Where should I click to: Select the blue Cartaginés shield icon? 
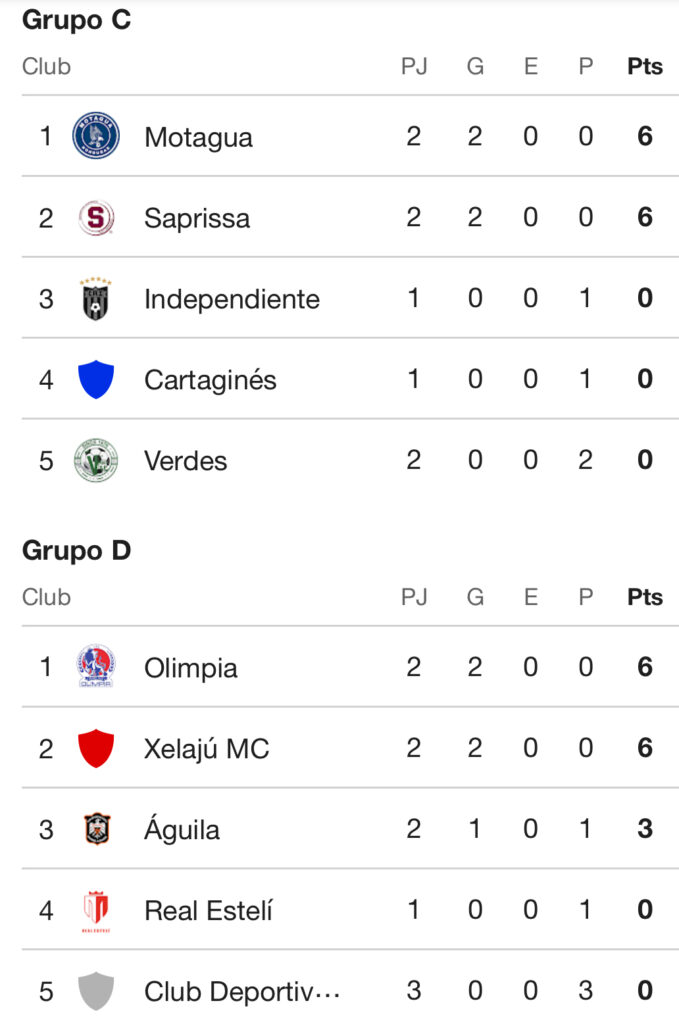96,380
